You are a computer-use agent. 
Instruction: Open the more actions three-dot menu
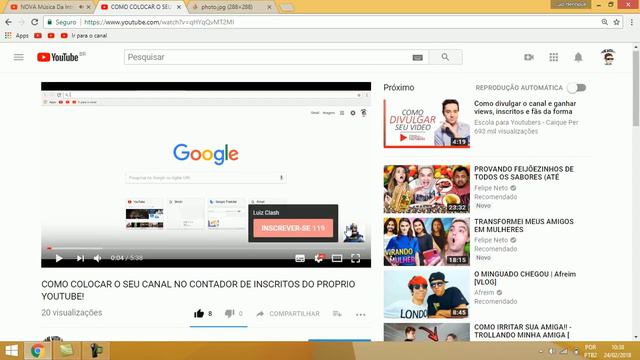pyautogui.click(x=360, y=314)
